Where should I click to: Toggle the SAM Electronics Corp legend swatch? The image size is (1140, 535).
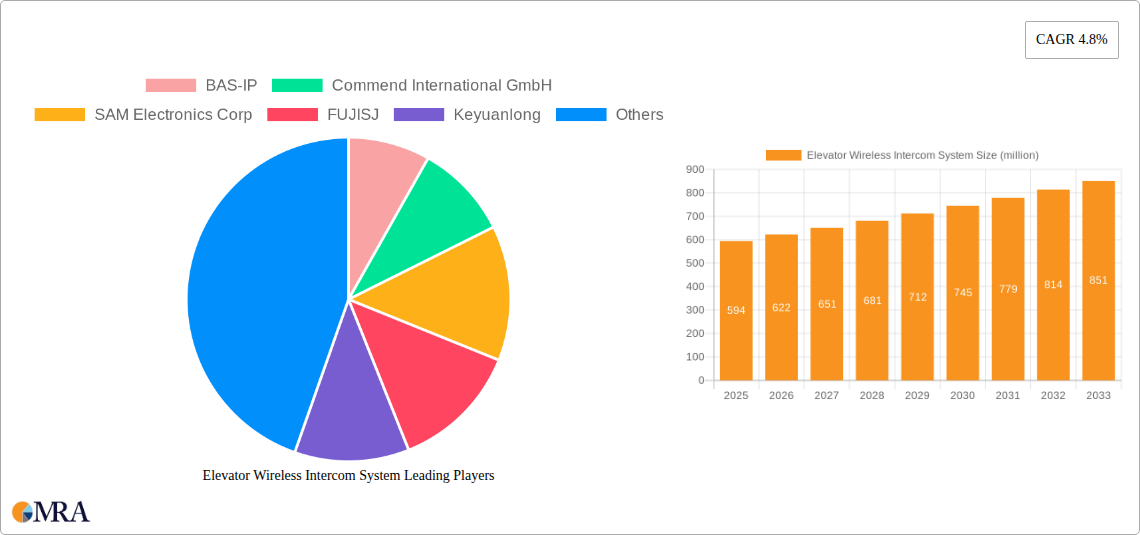[x=60, y=114]
